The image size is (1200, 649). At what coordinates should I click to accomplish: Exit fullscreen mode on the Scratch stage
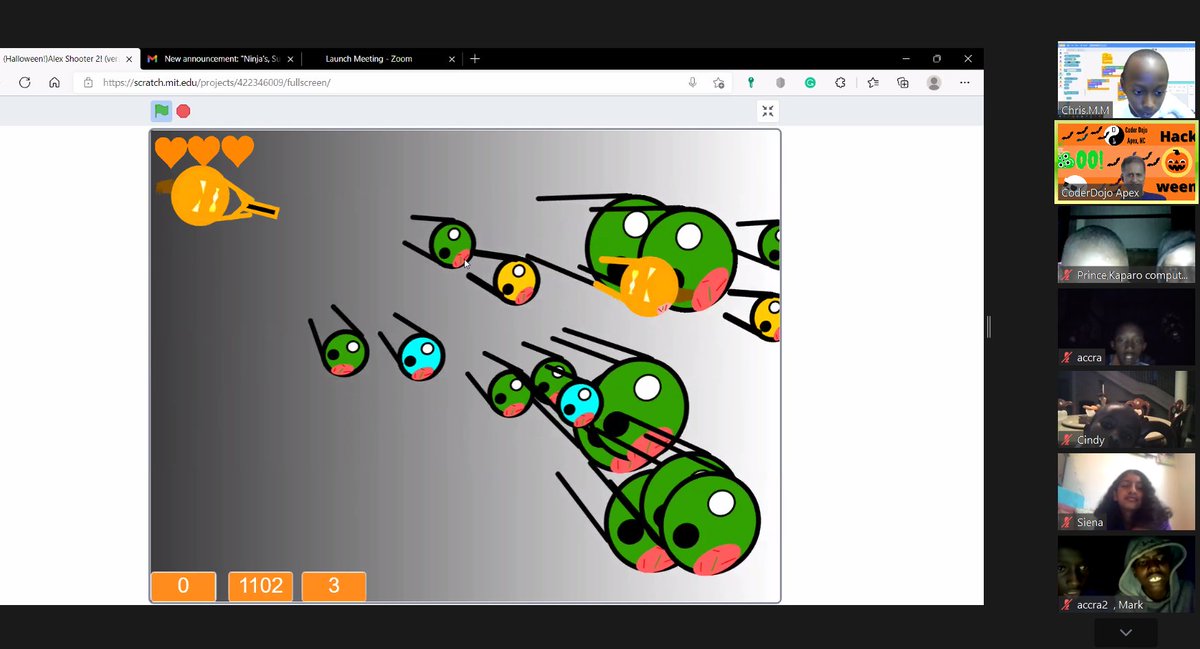(x=768, y=111)
